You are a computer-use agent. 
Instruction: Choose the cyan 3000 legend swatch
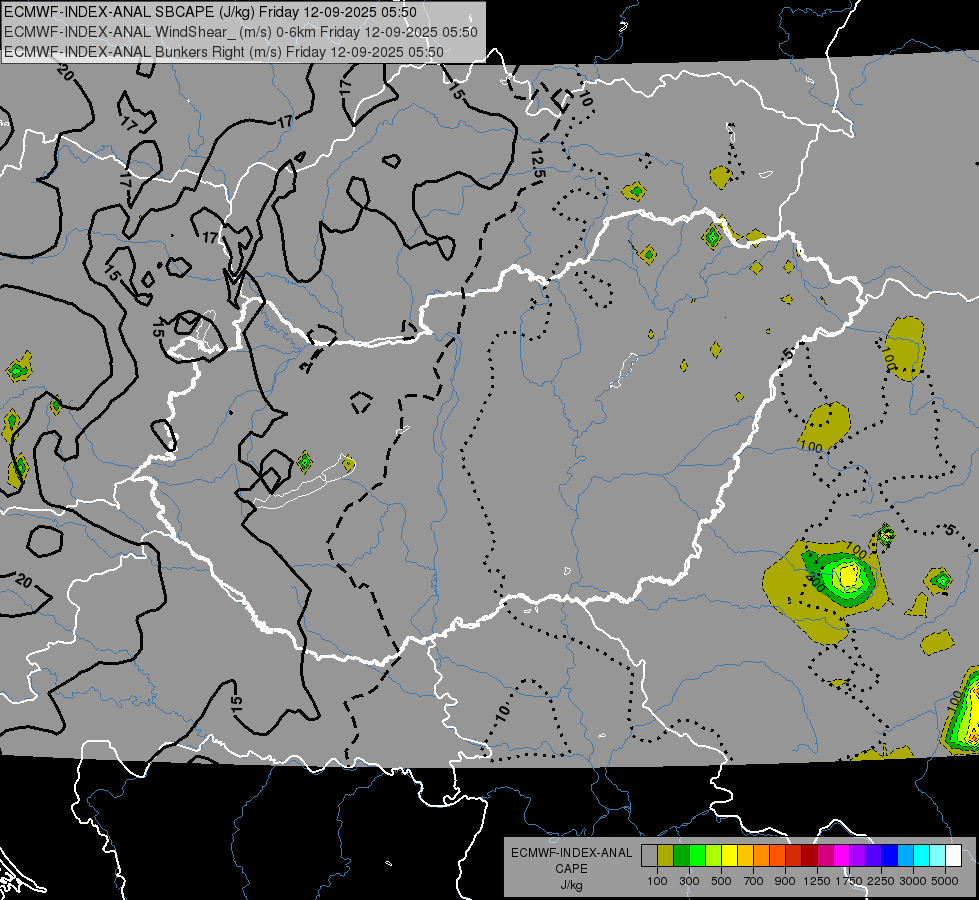(x=922, y=855)
